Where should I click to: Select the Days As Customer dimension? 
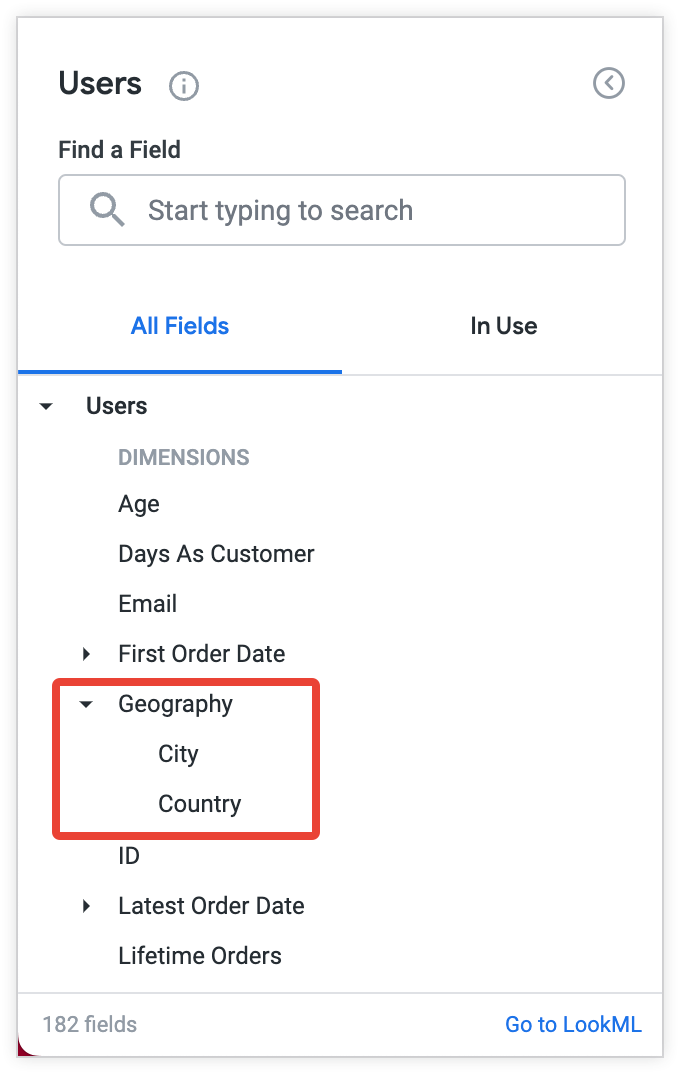pos(216,554)
